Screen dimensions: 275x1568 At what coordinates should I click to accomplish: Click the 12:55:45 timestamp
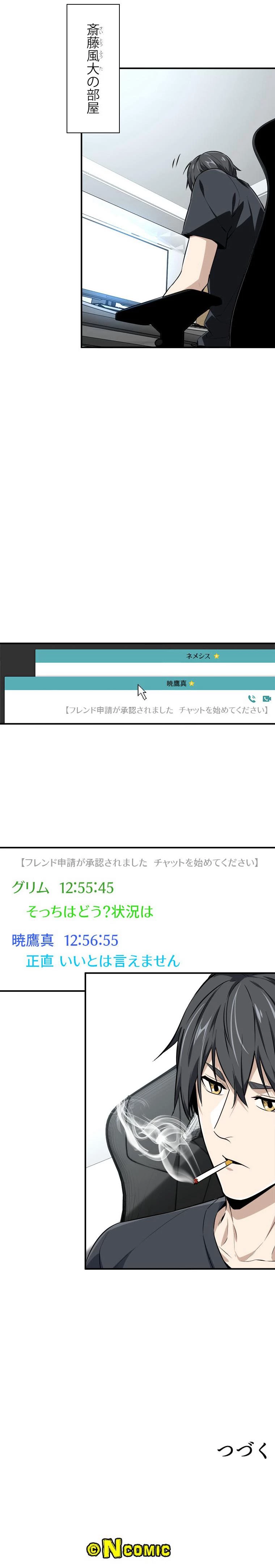(x=86, y=888)
